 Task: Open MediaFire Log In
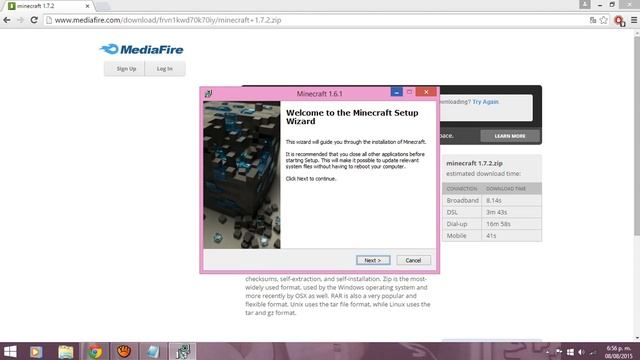click(x=165, y=69)
